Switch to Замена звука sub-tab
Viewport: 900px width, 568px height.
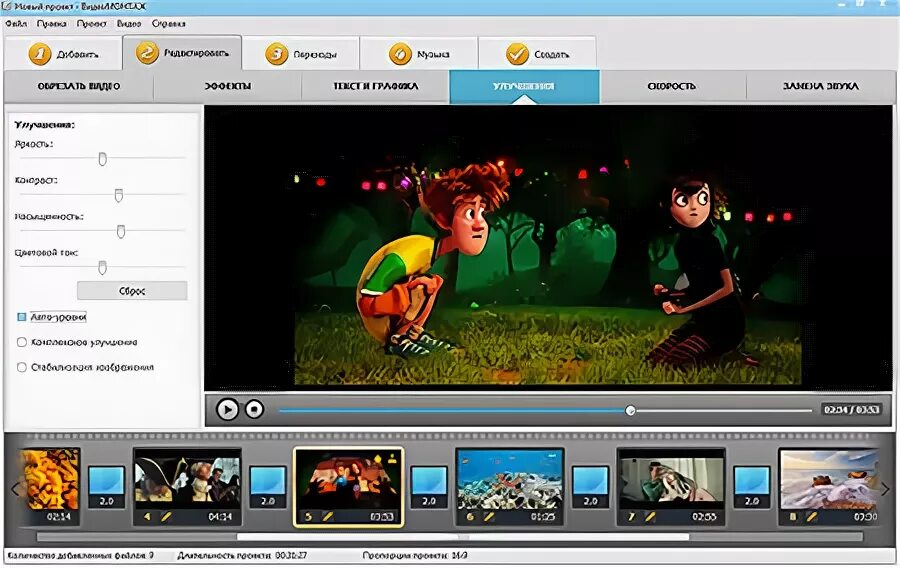[821, 86]
